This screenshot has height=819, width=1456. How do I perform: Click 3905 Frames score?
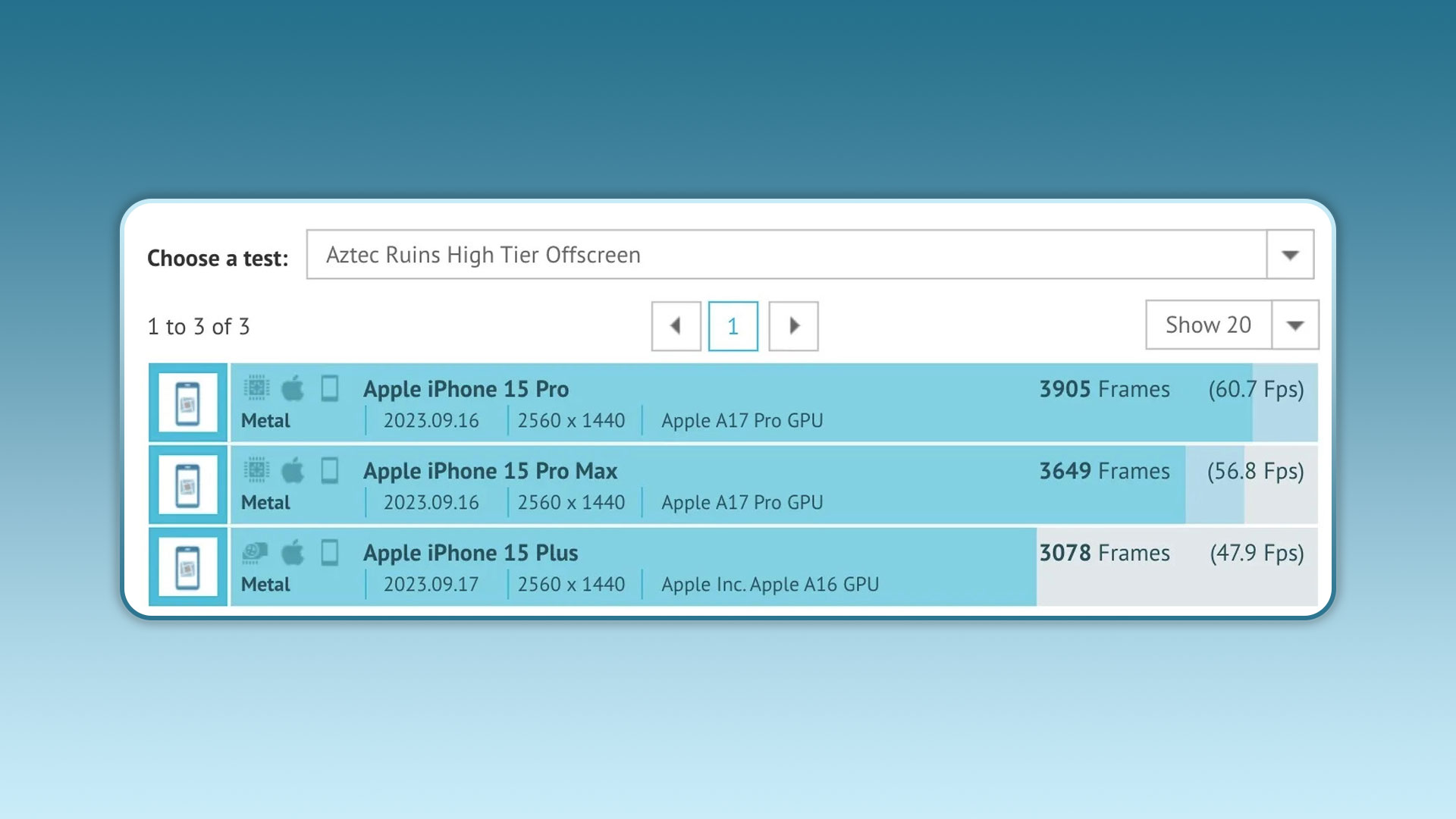pos(1104,389)
